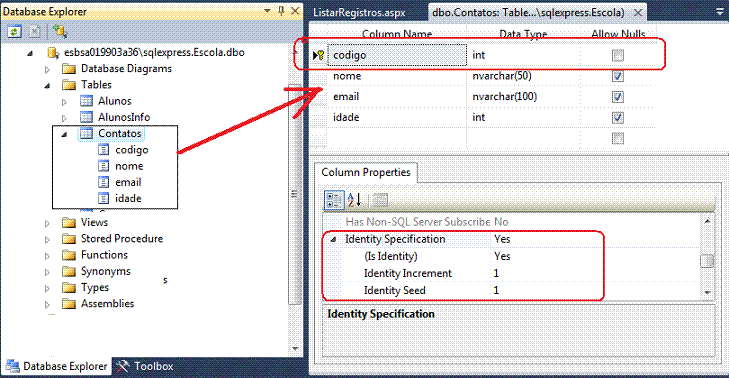Click the Alphabetical sort icon in Column Properties
The height and width of the screenshot is (378, 729).
click(x=354, y=200)
